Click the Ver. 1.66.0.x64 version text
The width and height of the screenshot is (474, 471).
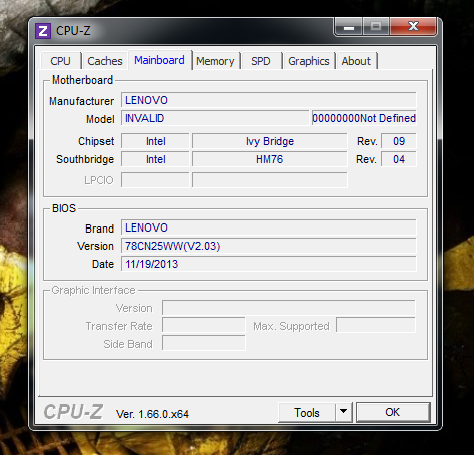pos(152,414)
